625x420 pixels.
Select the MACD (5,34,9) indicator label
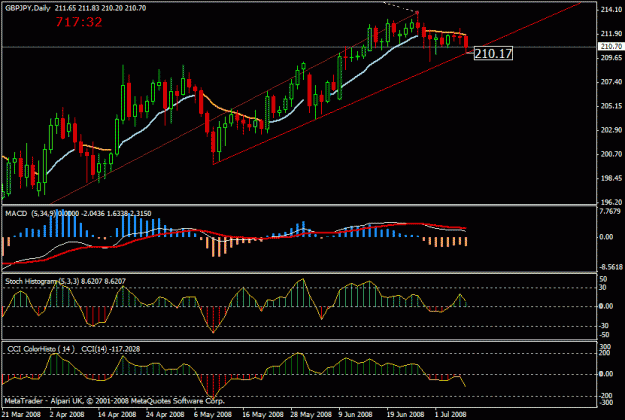pos(31,214)
